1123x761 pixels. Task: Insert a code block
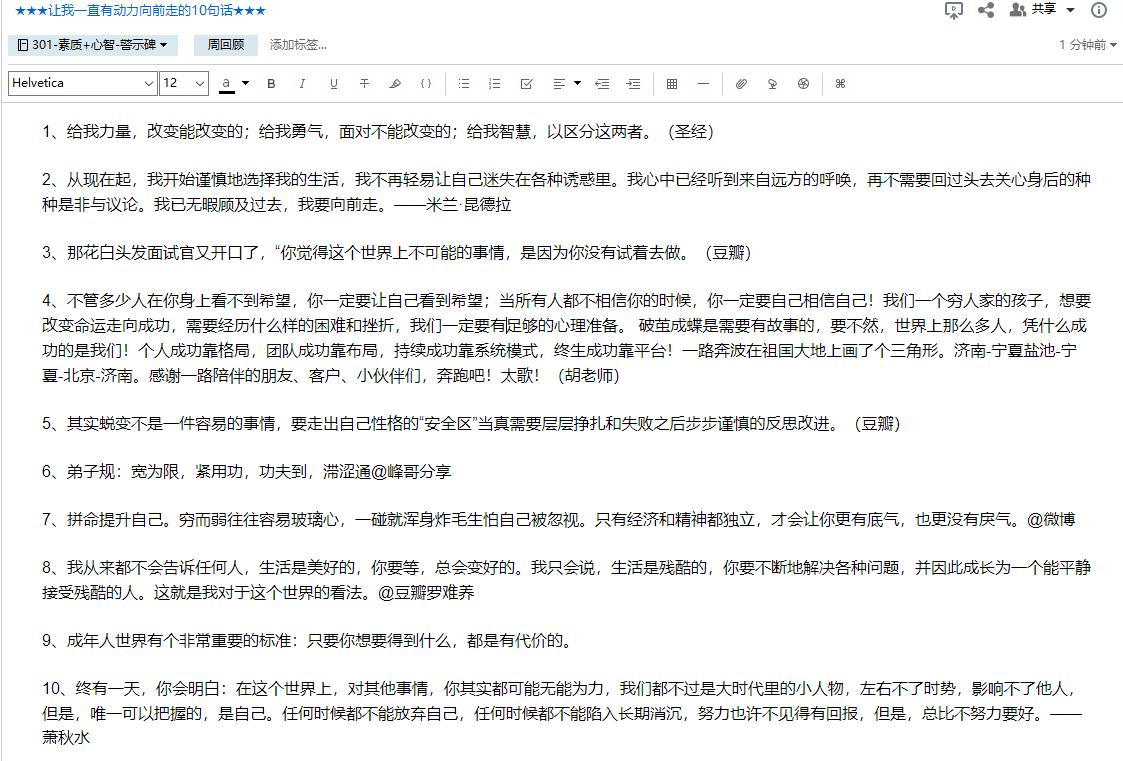pyautogui.click(x=425, y=84)
